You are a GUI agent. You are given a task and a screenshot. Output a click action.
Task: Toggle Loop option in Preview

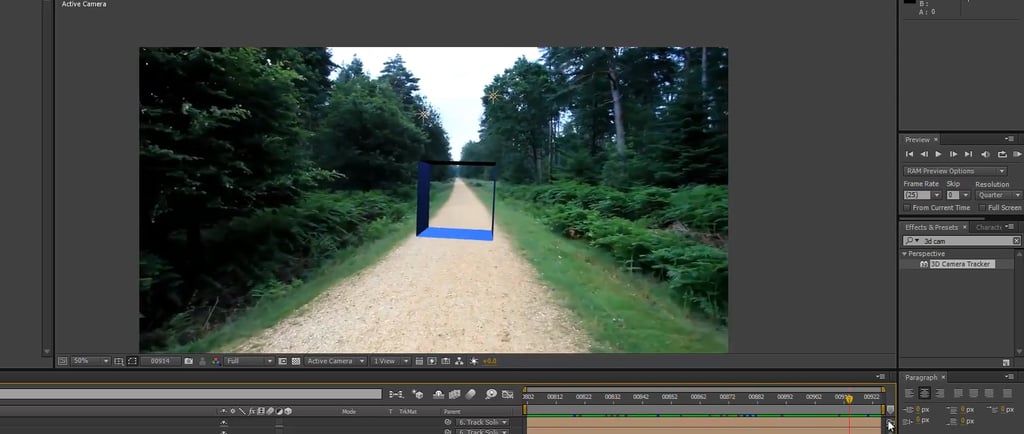[x=1002, y=154]
